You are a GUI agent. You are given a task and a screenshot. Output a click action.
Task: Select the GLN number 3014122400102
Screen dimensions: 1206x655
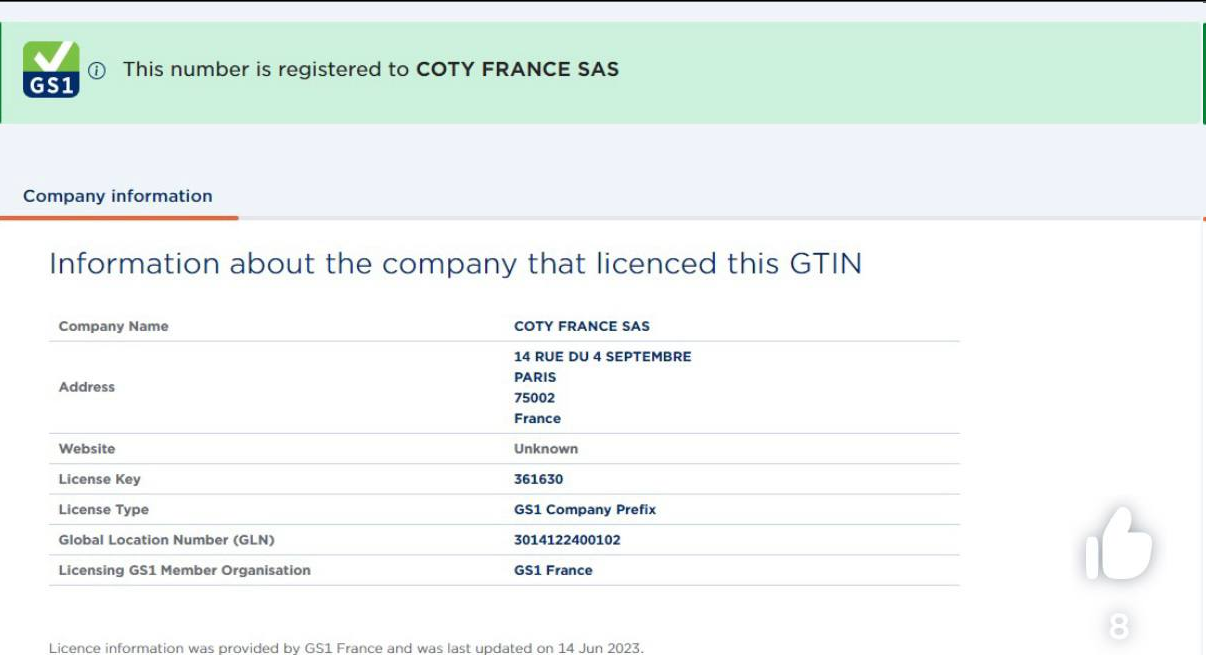pos(567,540)
